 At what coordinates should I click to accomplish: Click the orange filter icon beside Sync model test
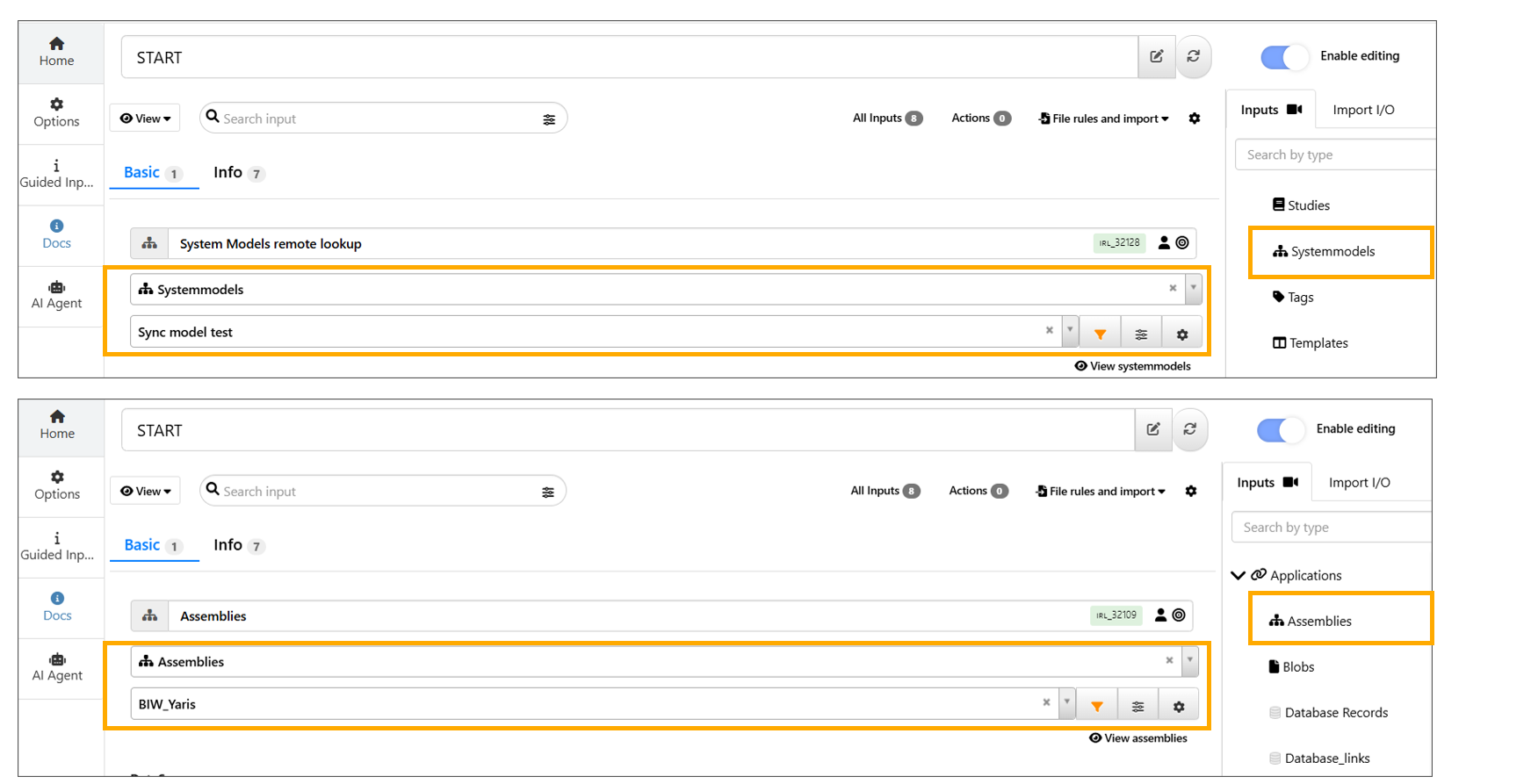pos(1100,334)
